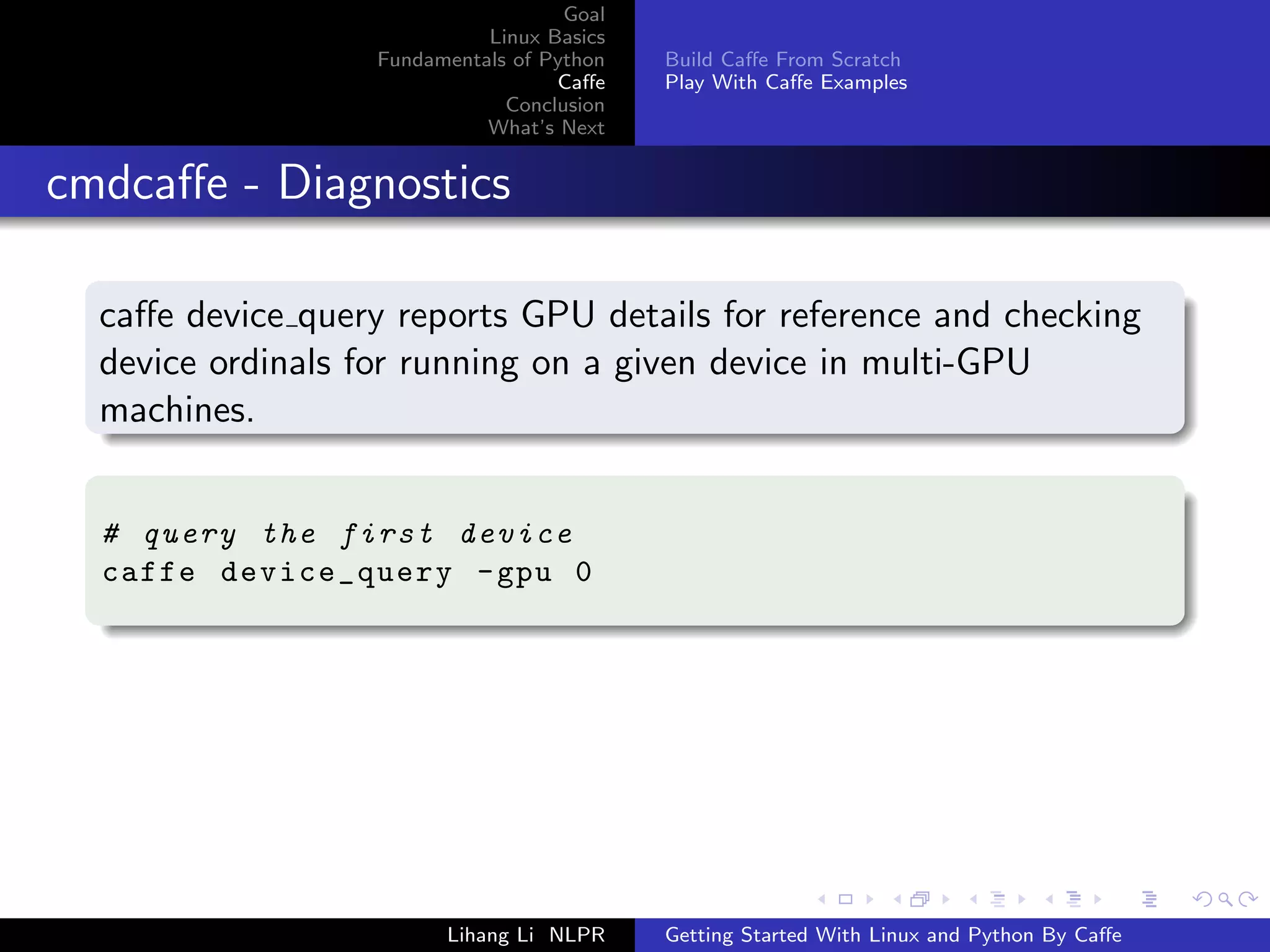This screenshot has height=952, width=1270.
Task: Click the go-back curved arrow icon
Action: (x=1202, y=899)
